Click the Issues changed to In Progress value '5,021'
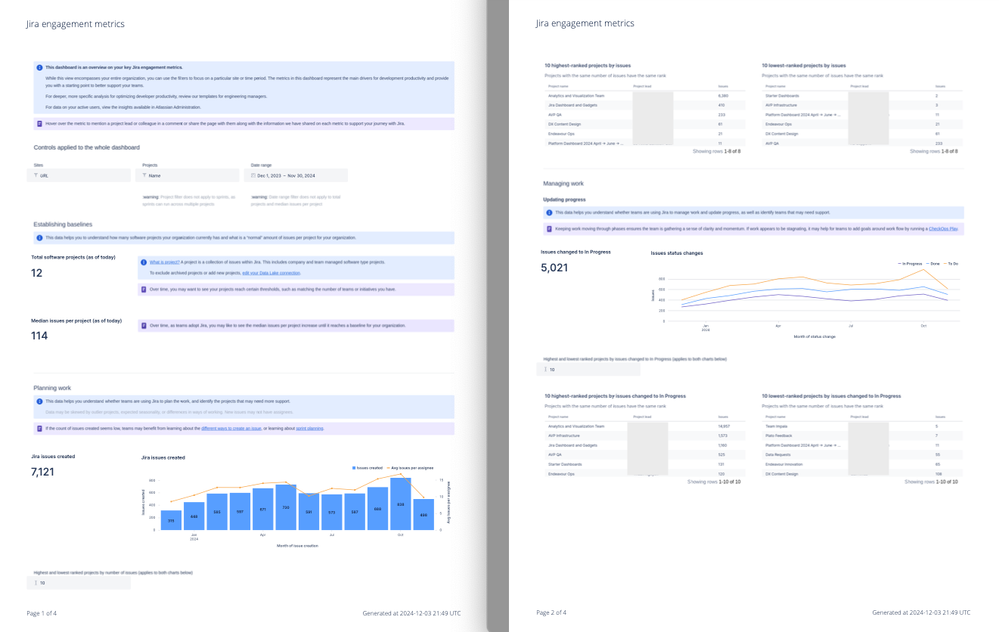This screenshot has height=632, width=999. click(554, 268)
